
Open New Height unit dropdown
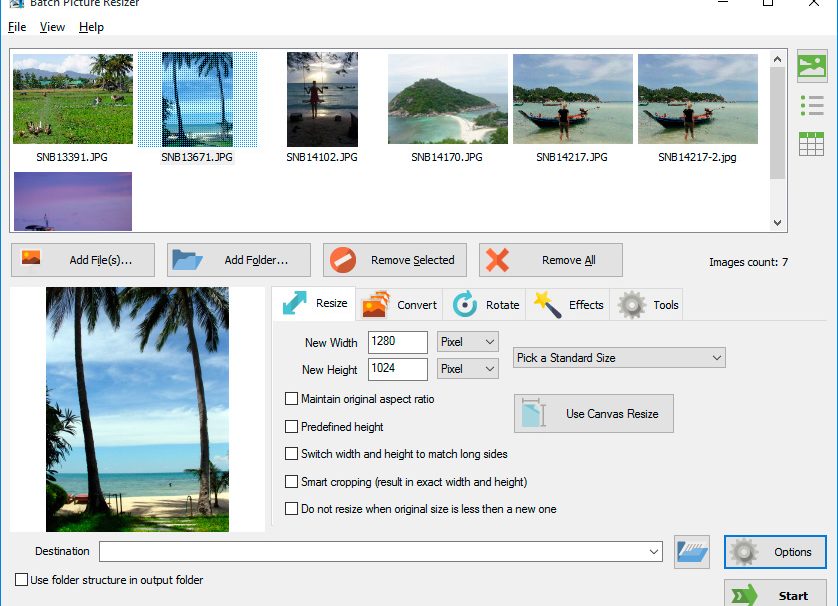(468, 368)
